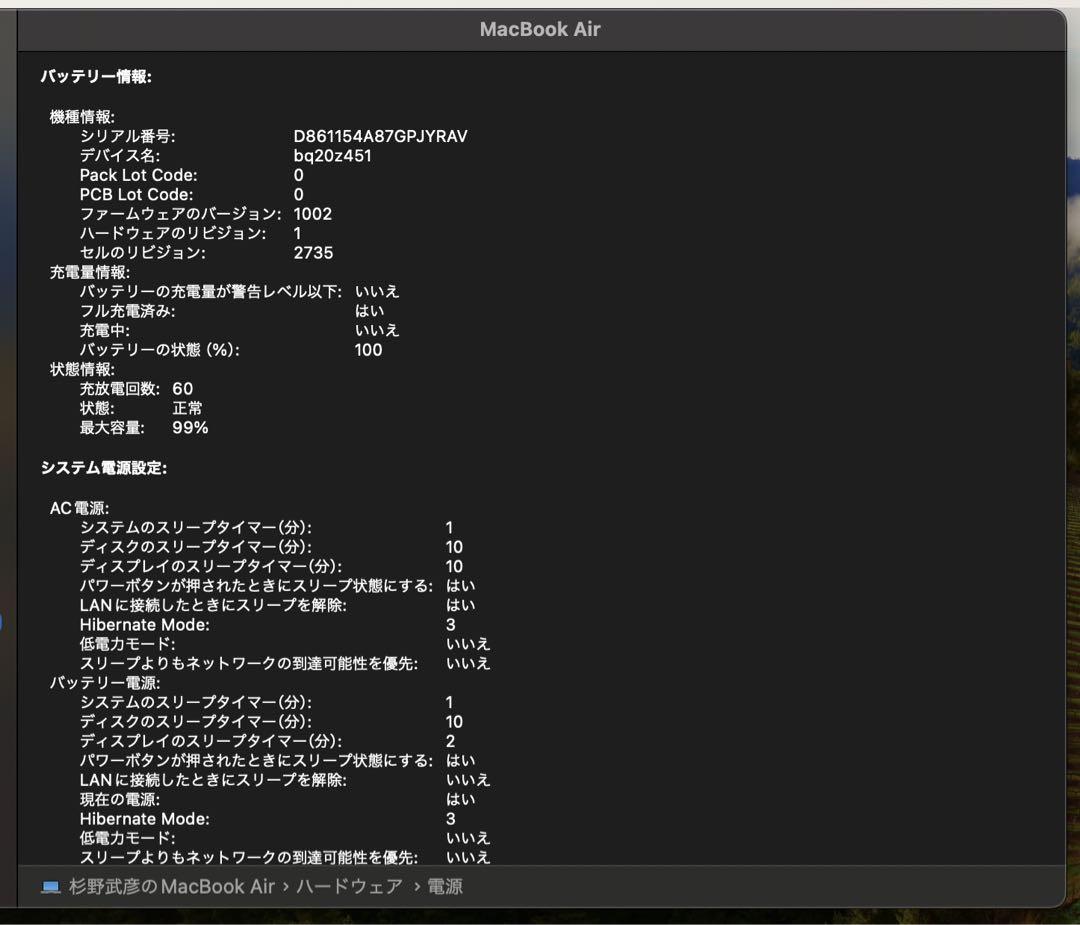Select maximum capacity value 99%
This screenshot has height=925, width=1080.
[x=190, y=428]
